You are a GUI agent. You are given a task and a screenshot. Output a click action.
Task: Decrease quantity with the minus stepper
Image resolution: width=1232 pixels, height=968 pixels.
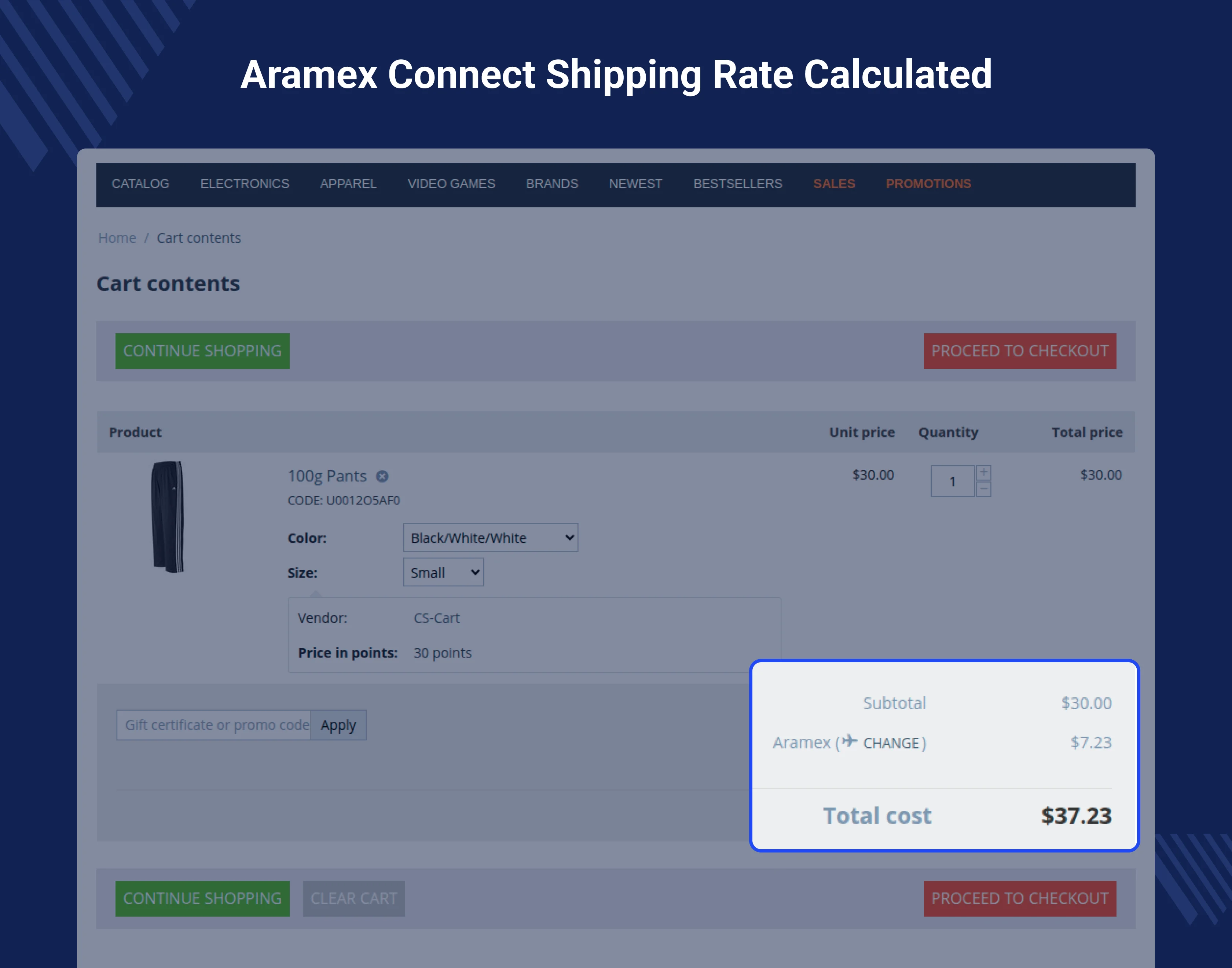coord(984,489)
